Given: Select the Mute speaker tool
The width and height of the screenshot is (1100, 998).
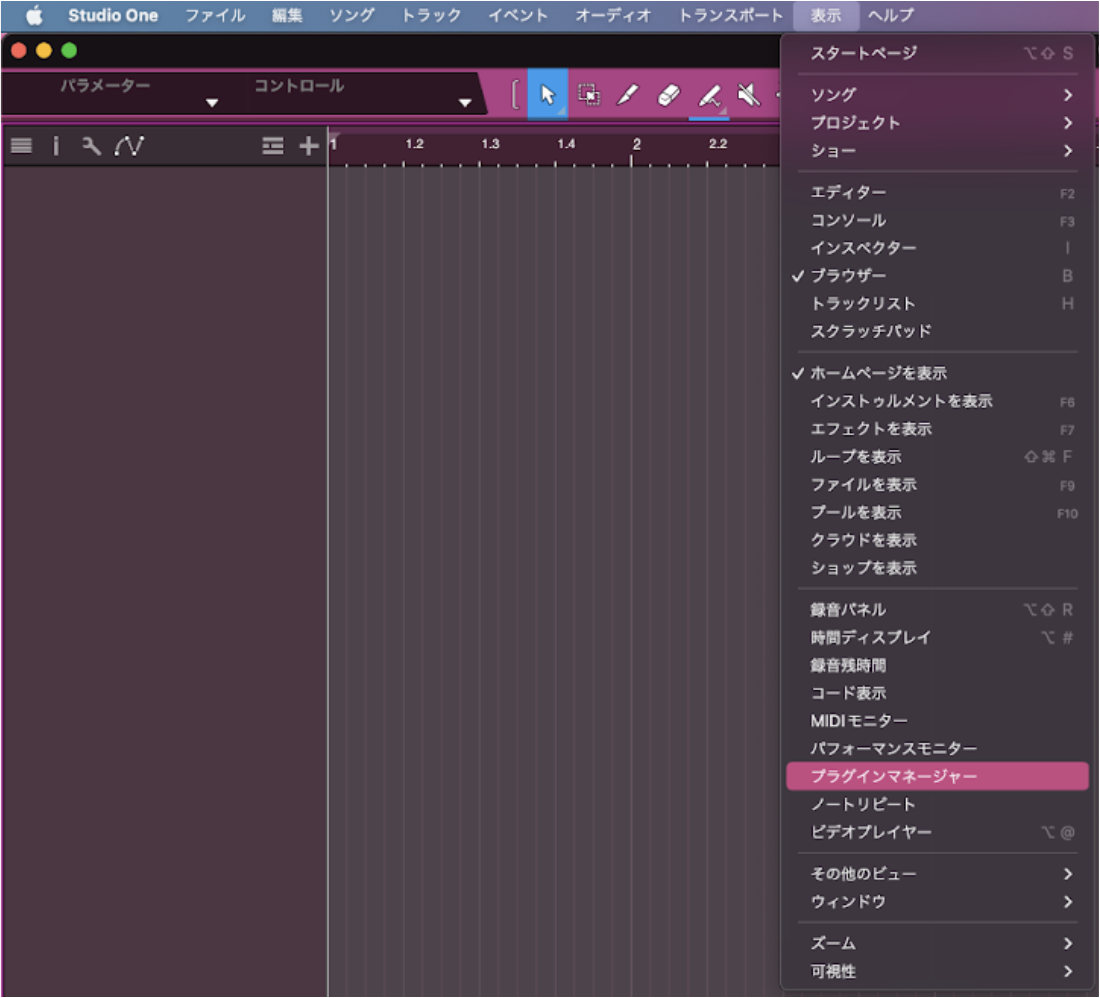Looking at the screenshot, I should [749, 95].
